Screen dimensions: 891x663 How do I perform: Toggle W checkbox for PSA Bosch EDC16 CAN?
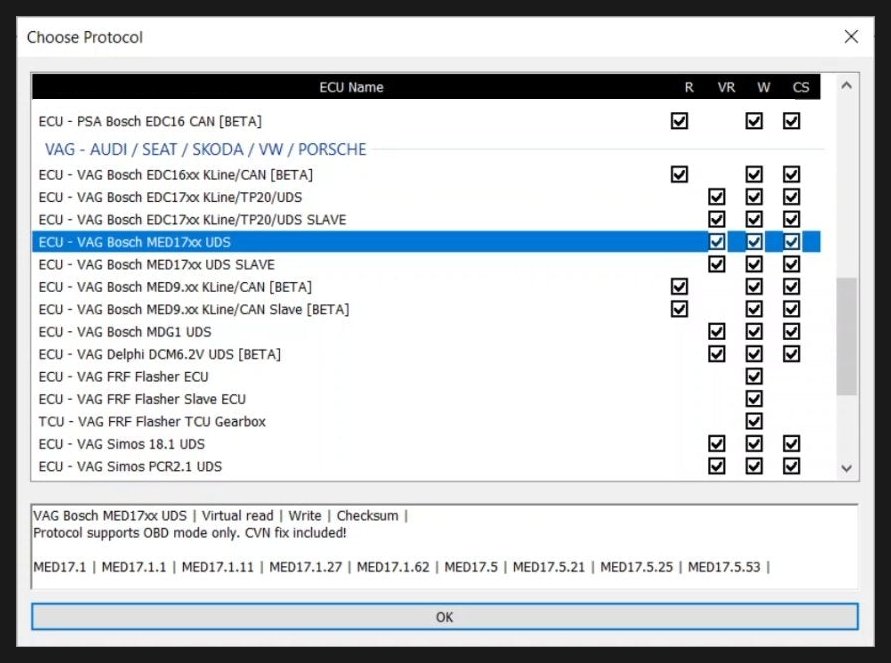coord(754,121)
